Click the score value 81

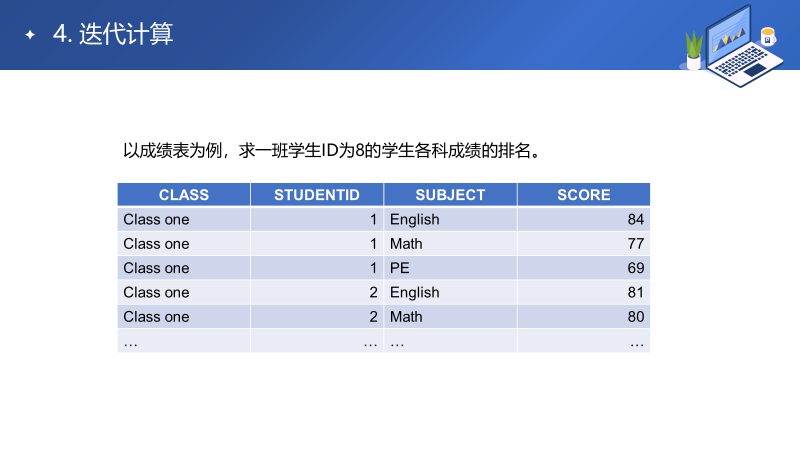[x=636, y=292]
